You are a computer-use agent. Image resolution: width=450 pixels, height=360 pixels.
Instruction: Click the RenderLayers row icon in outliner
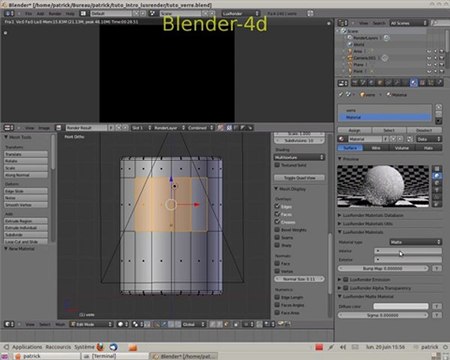(x=349, y=38)
